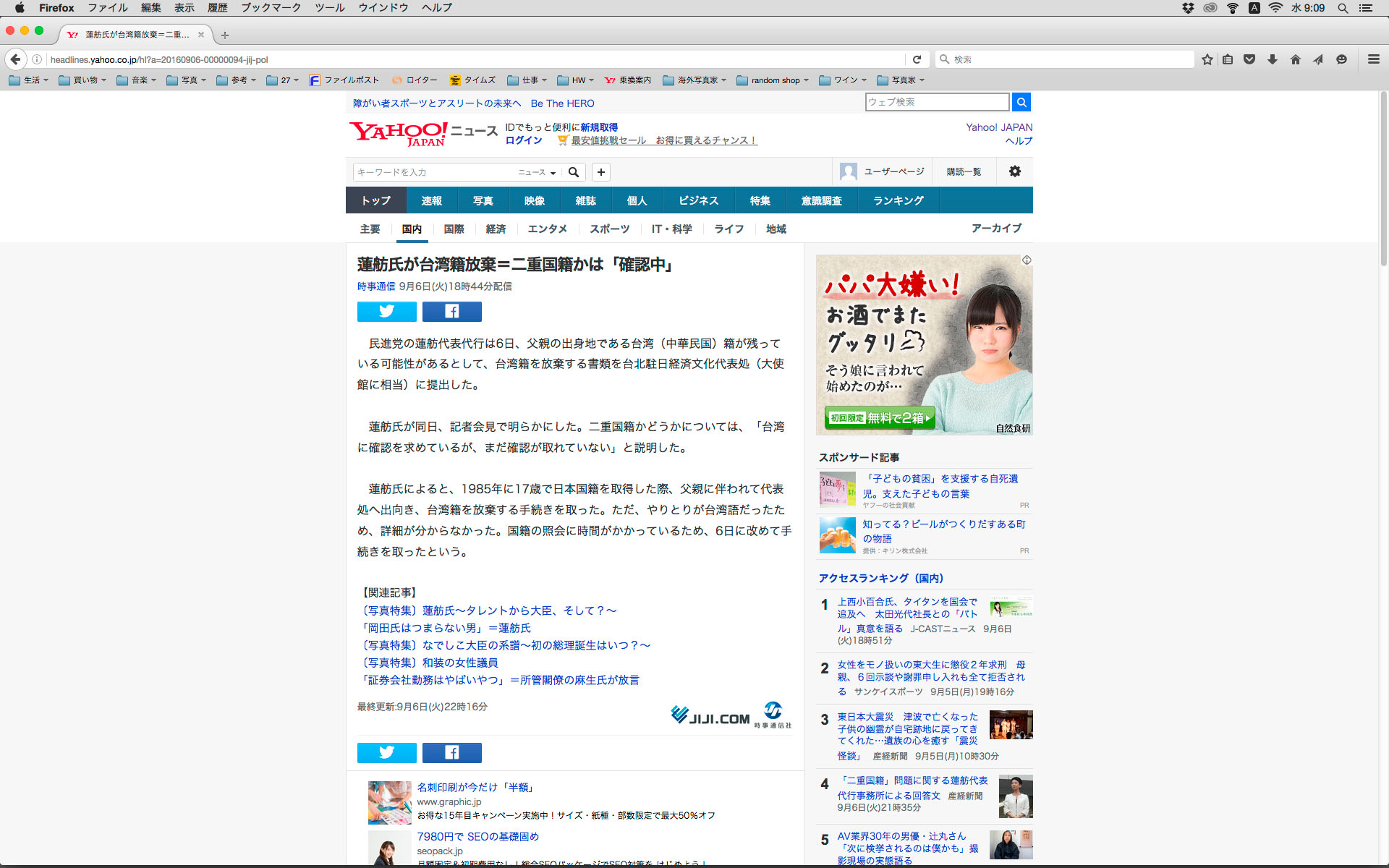Open the settings gear icon on Yahoo news
The image size is (1389, 868).
click(1014, 171)
